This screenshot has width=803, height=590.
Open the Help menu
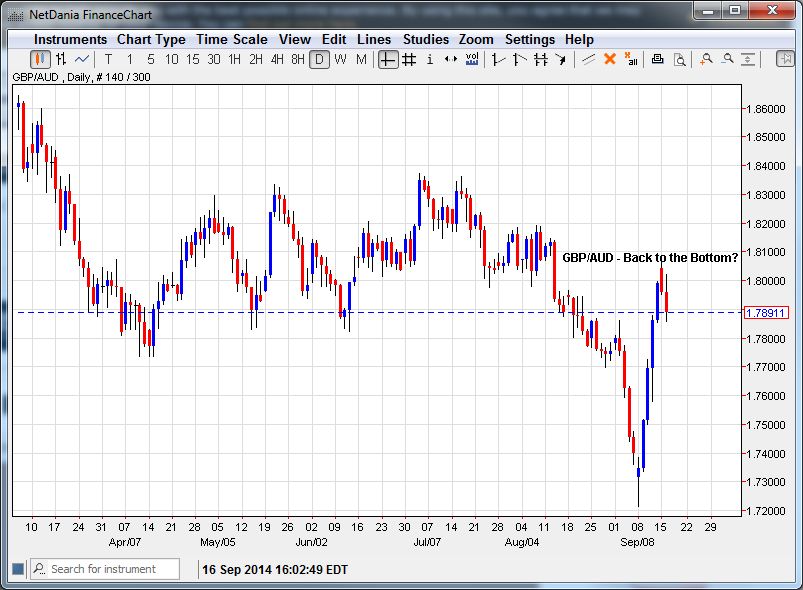click(579, 39)
